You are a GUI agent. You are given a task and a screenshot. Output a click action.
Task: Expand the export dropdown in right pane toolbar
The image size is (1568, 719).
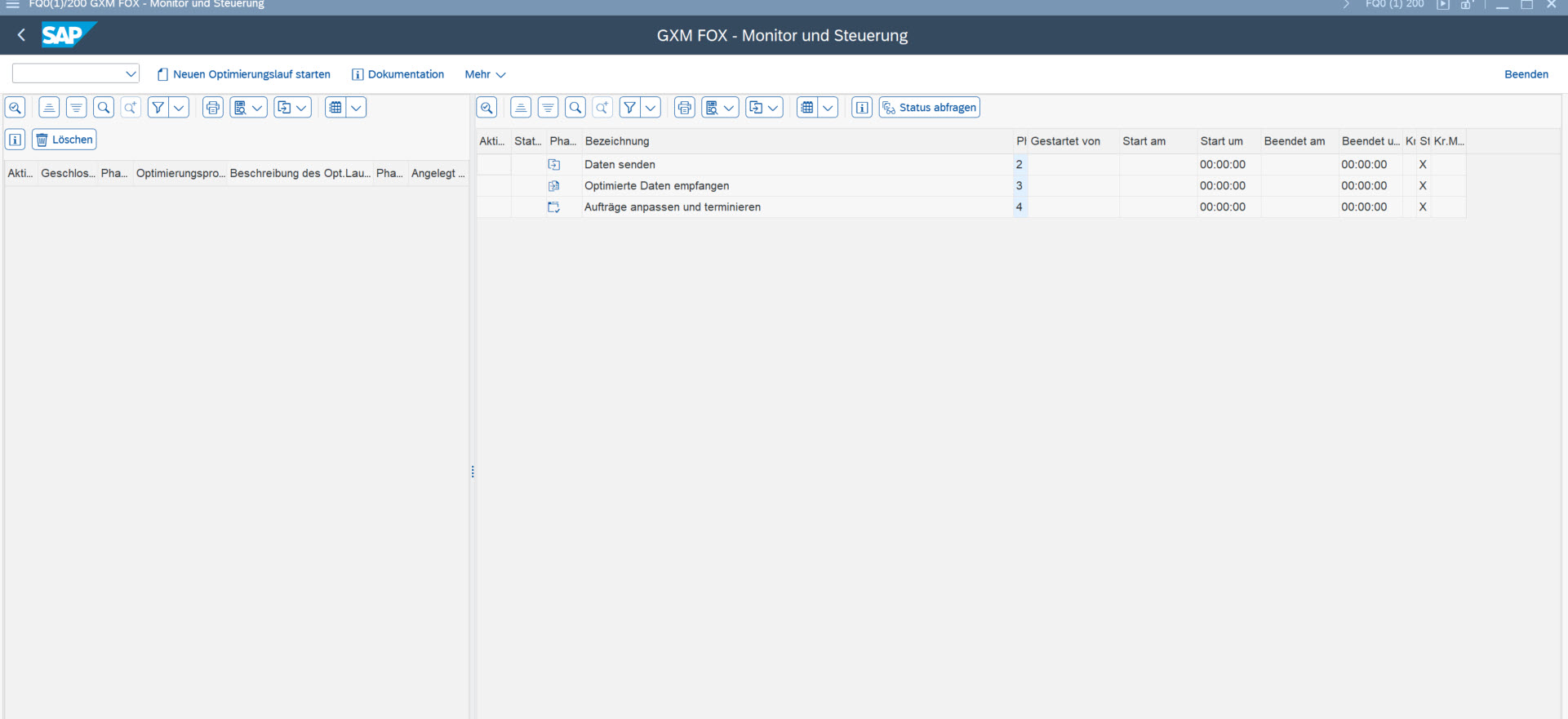click(773, 108)
